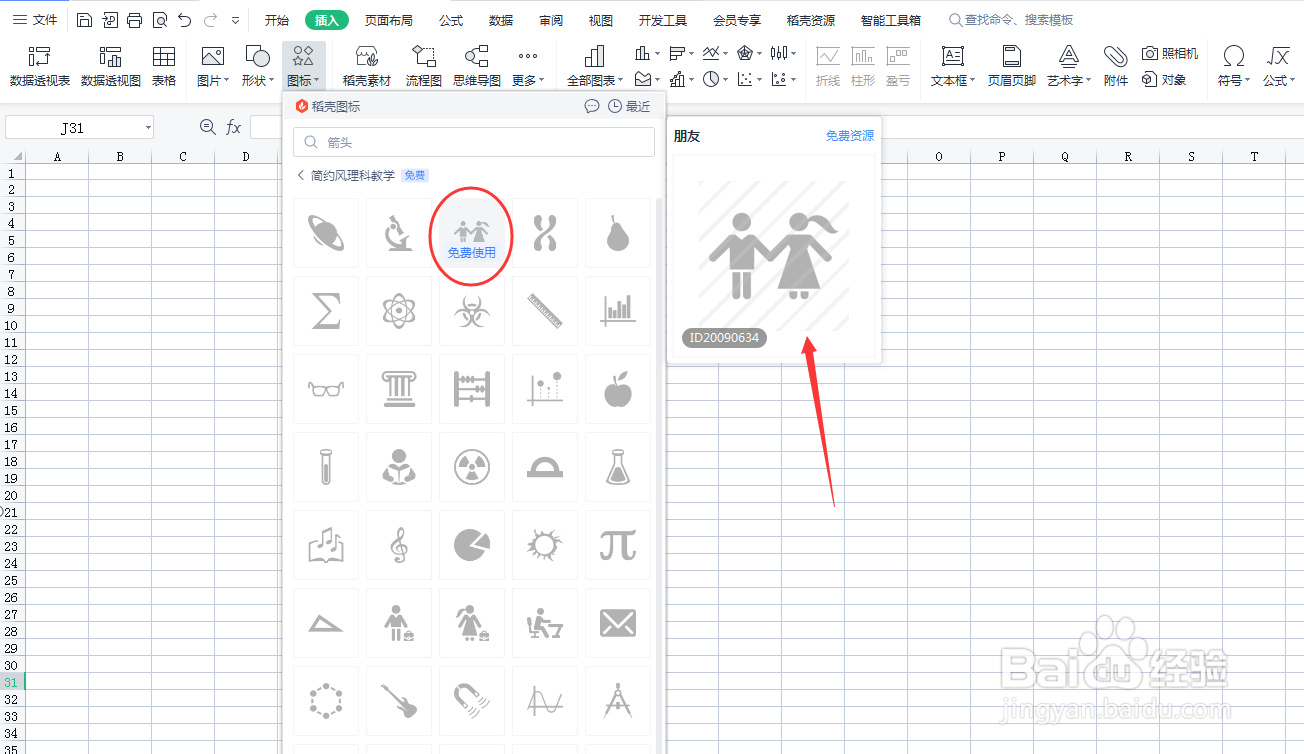Viewport: 1304px width, 754px height.
Task: Open 稻壳素材 resources
Action: pyautogui.click(x=367, y=66)
